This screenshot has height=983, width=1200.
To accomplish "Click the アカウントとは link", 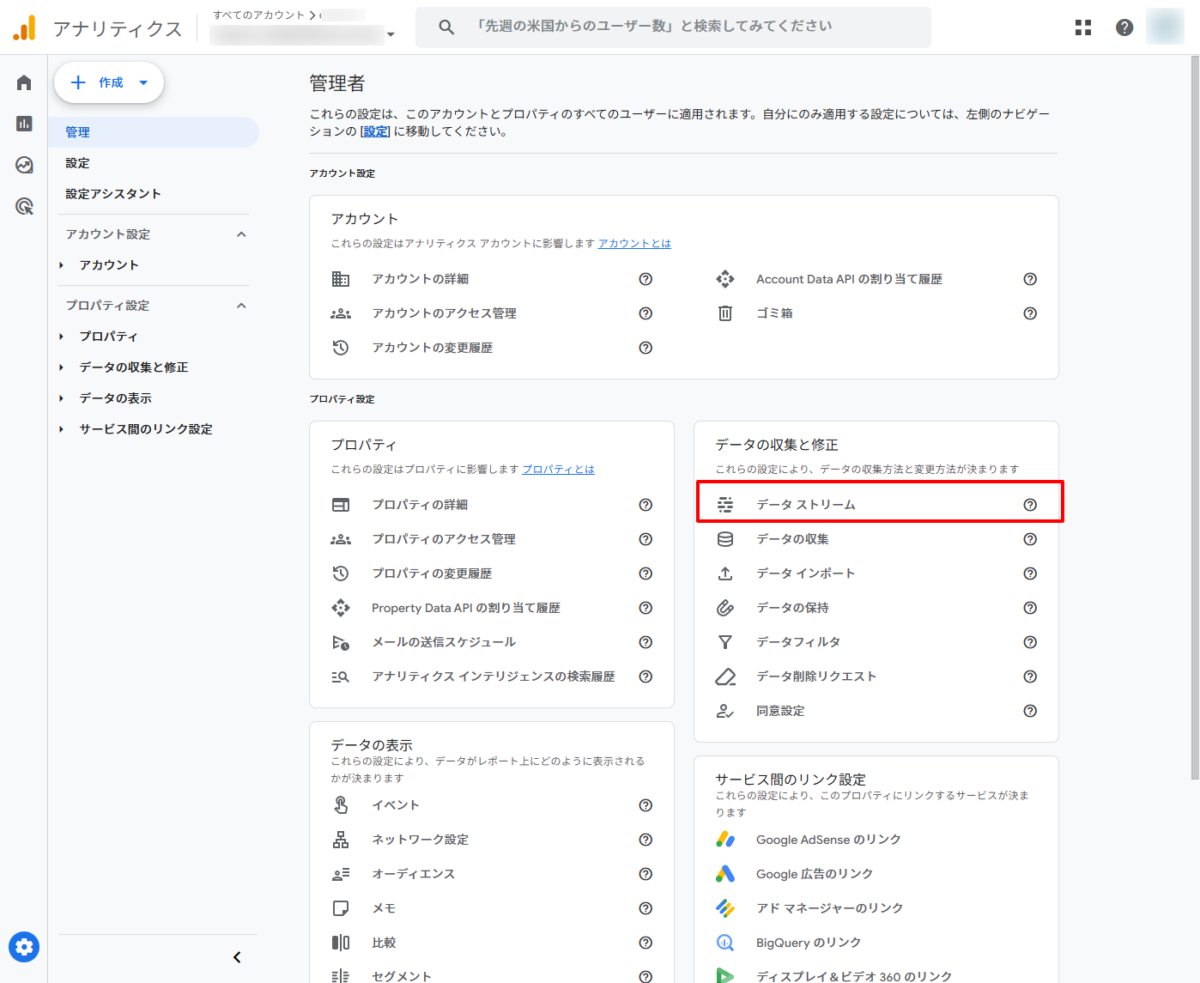I will pos(634,243).
